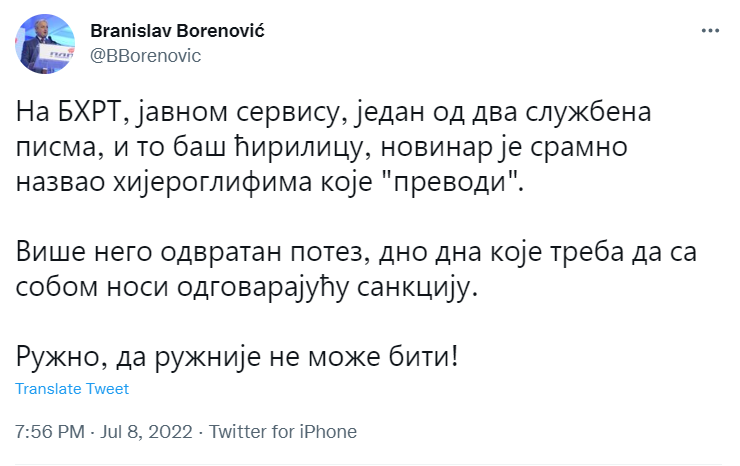Open the Branislav Borenović display name link

[177, 31]
